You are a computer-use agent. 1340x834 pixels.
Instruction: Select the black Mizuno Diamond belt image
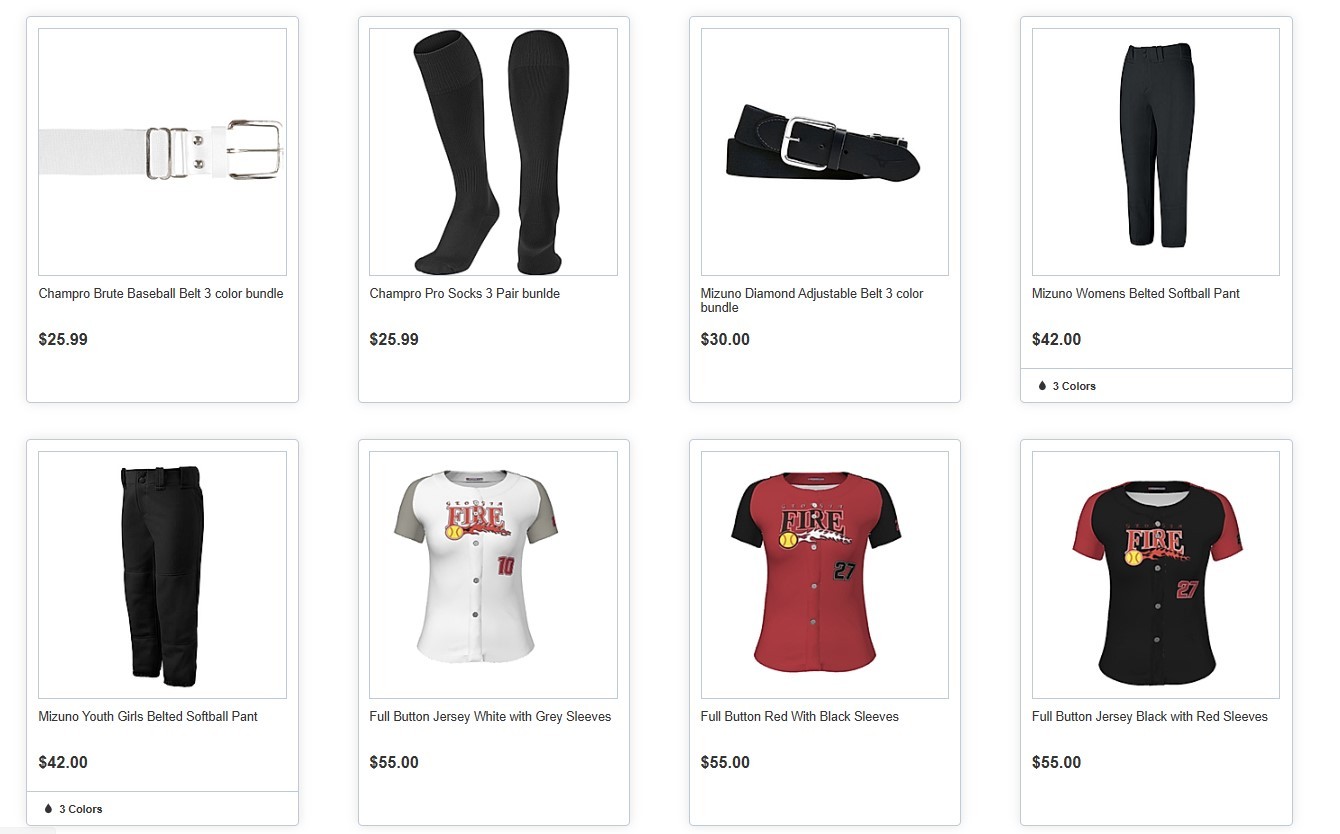coord(825,152)
